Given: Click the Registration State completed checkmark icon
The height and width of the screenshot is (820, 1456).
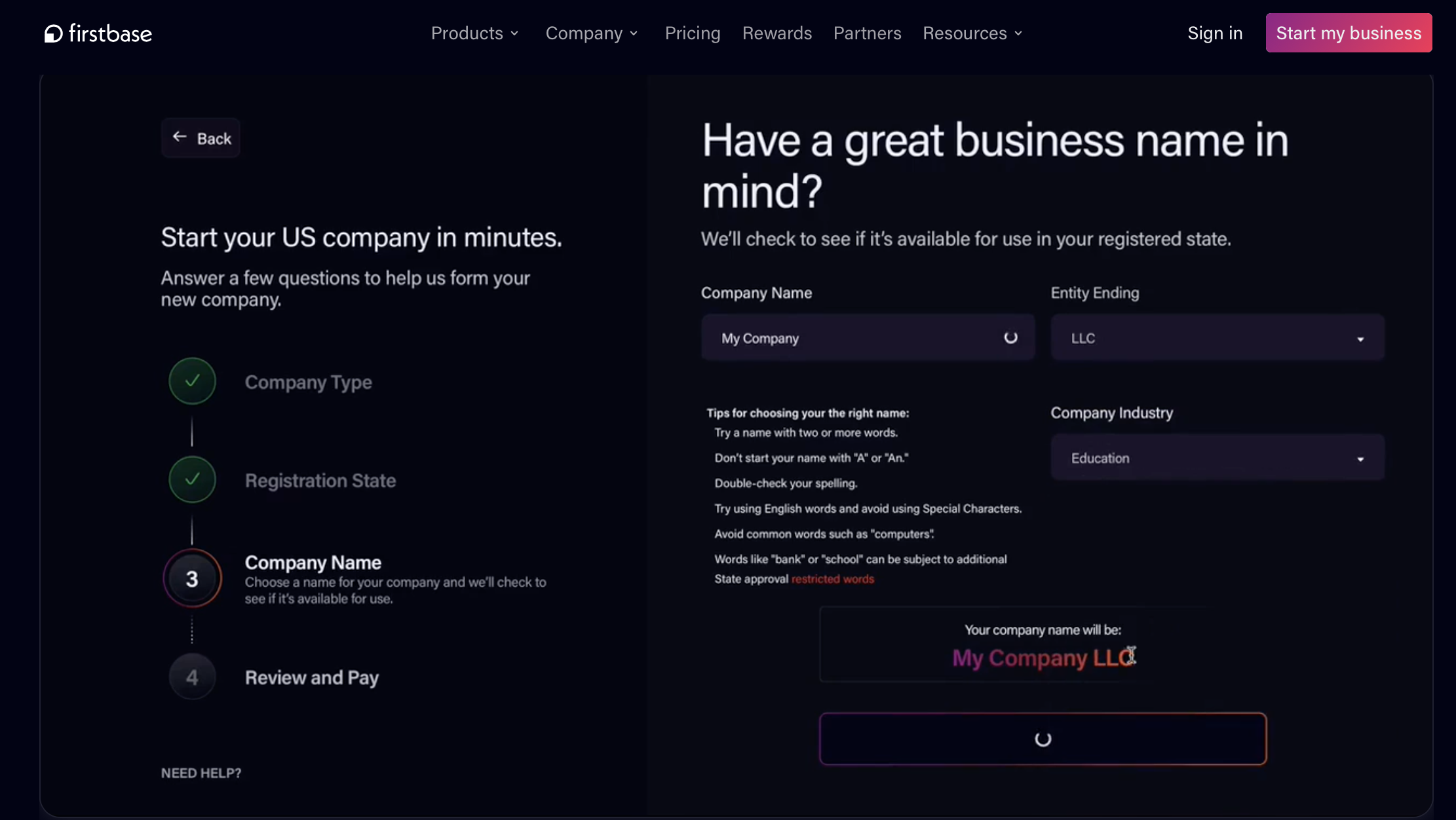Looking at the screenshot, I should [191, 479].
